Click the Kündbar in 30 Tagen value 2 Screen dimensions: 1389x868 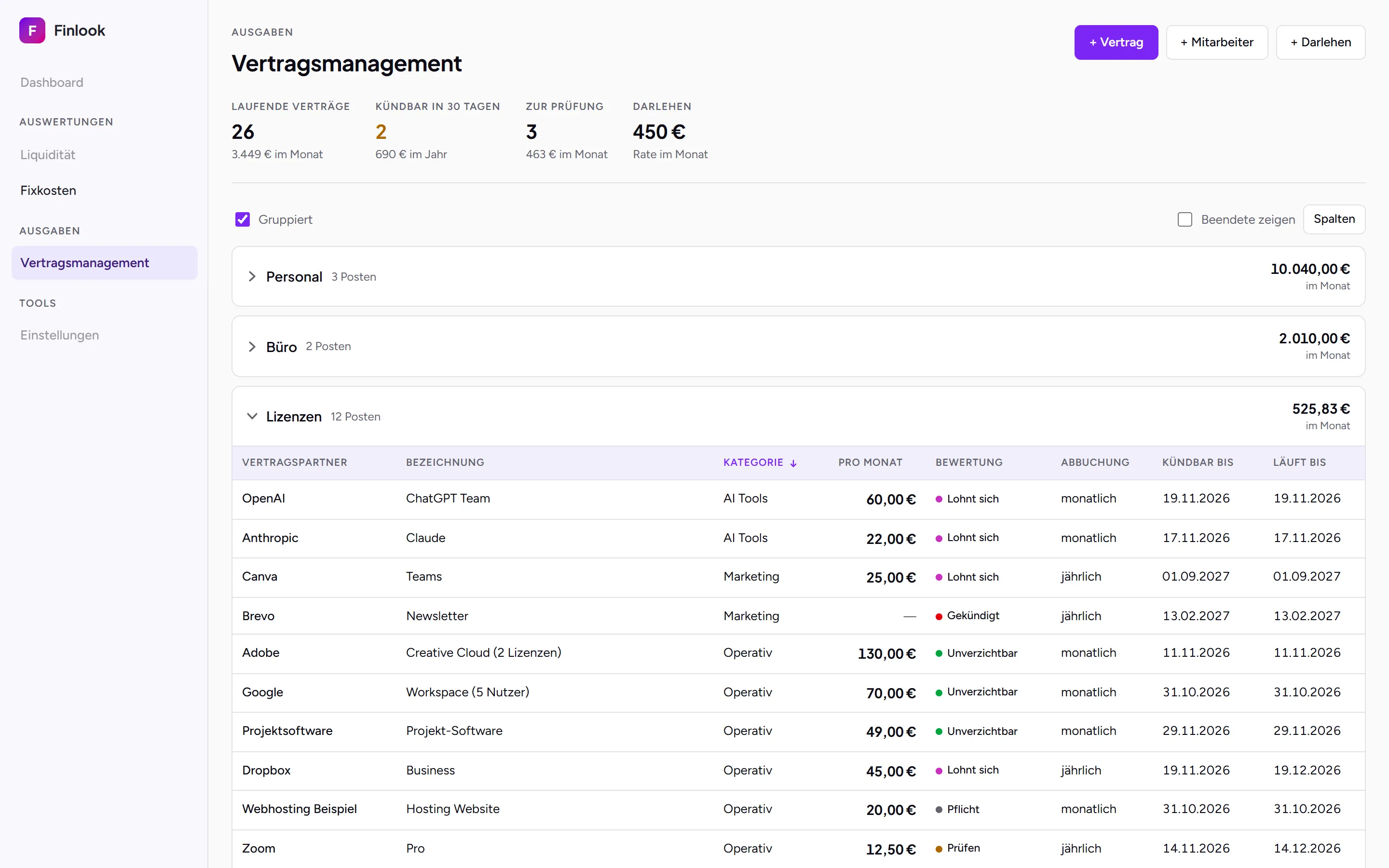(x=381, y=132)
